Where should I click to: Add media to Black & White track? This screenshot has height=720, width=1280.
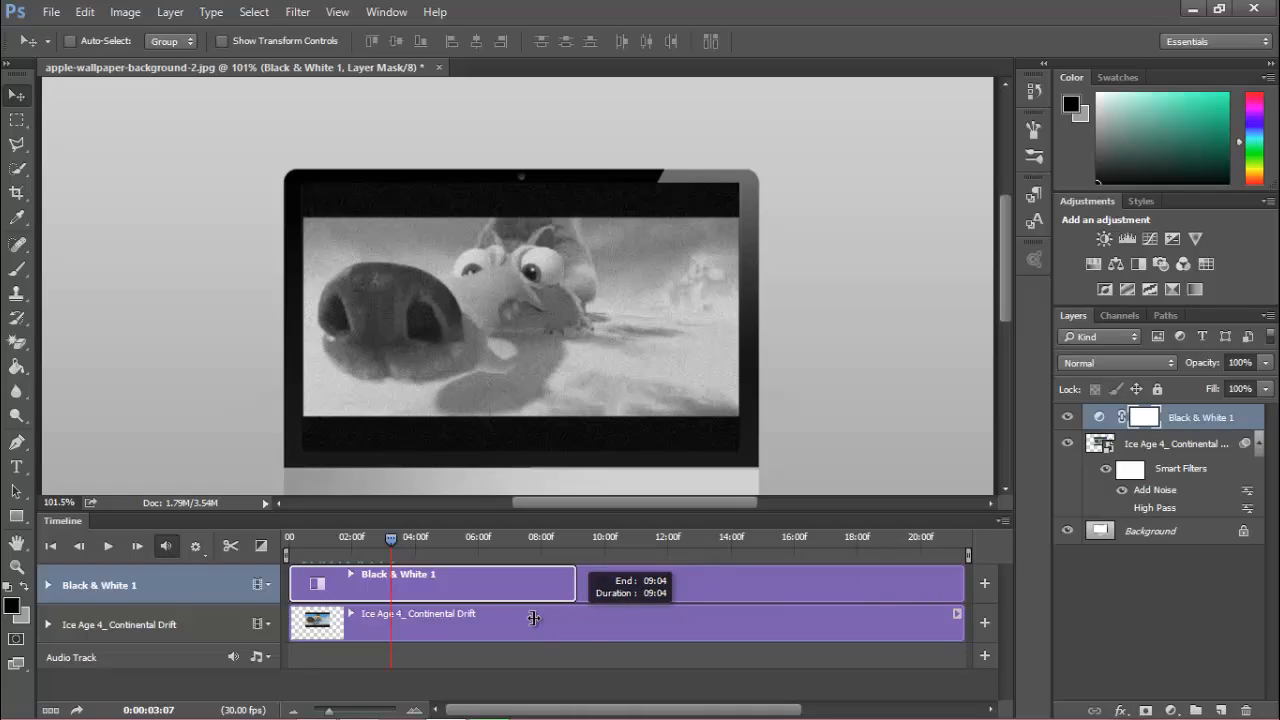(984, 583)
